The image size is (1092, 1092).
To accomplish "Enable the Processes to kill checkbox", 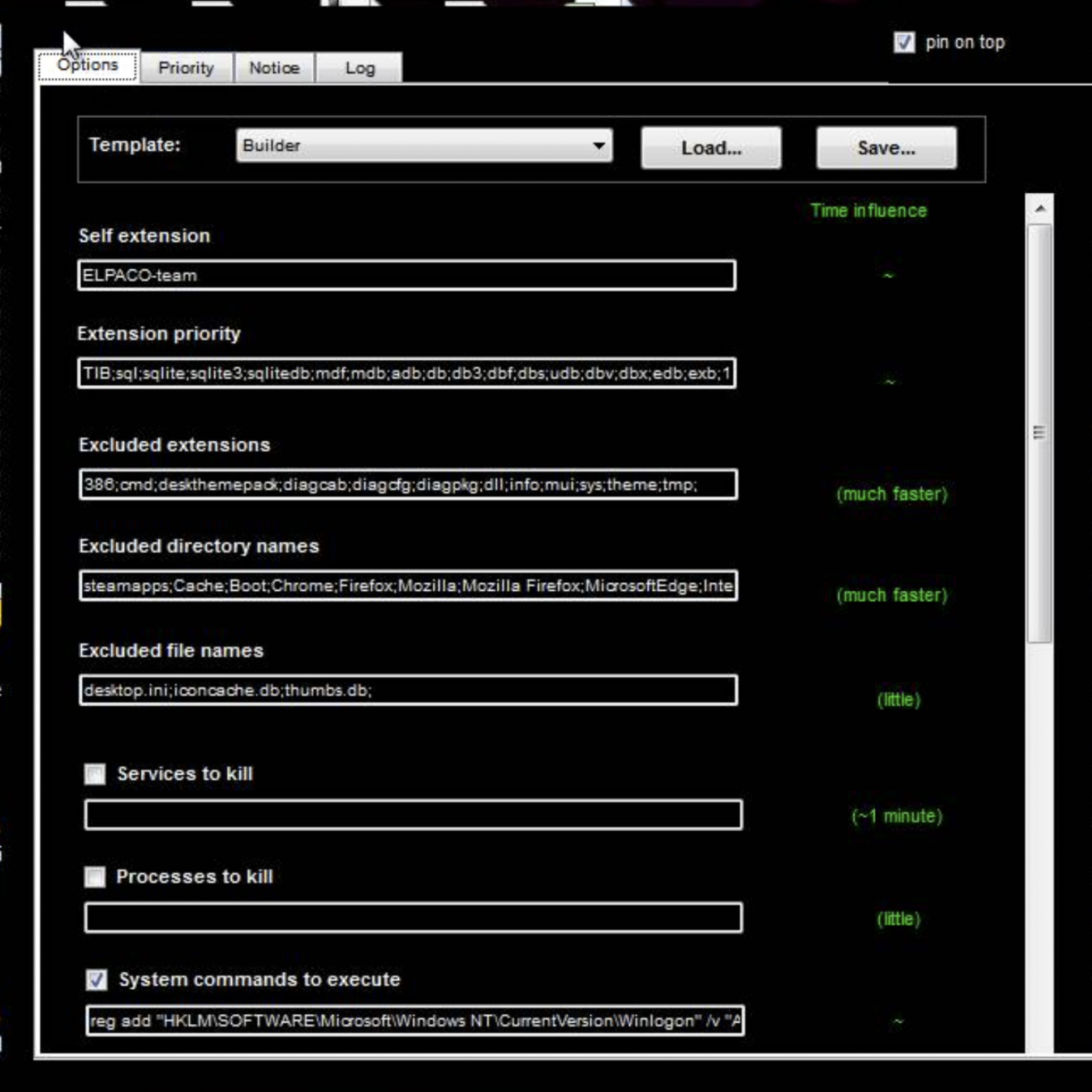I will [95, 877].
